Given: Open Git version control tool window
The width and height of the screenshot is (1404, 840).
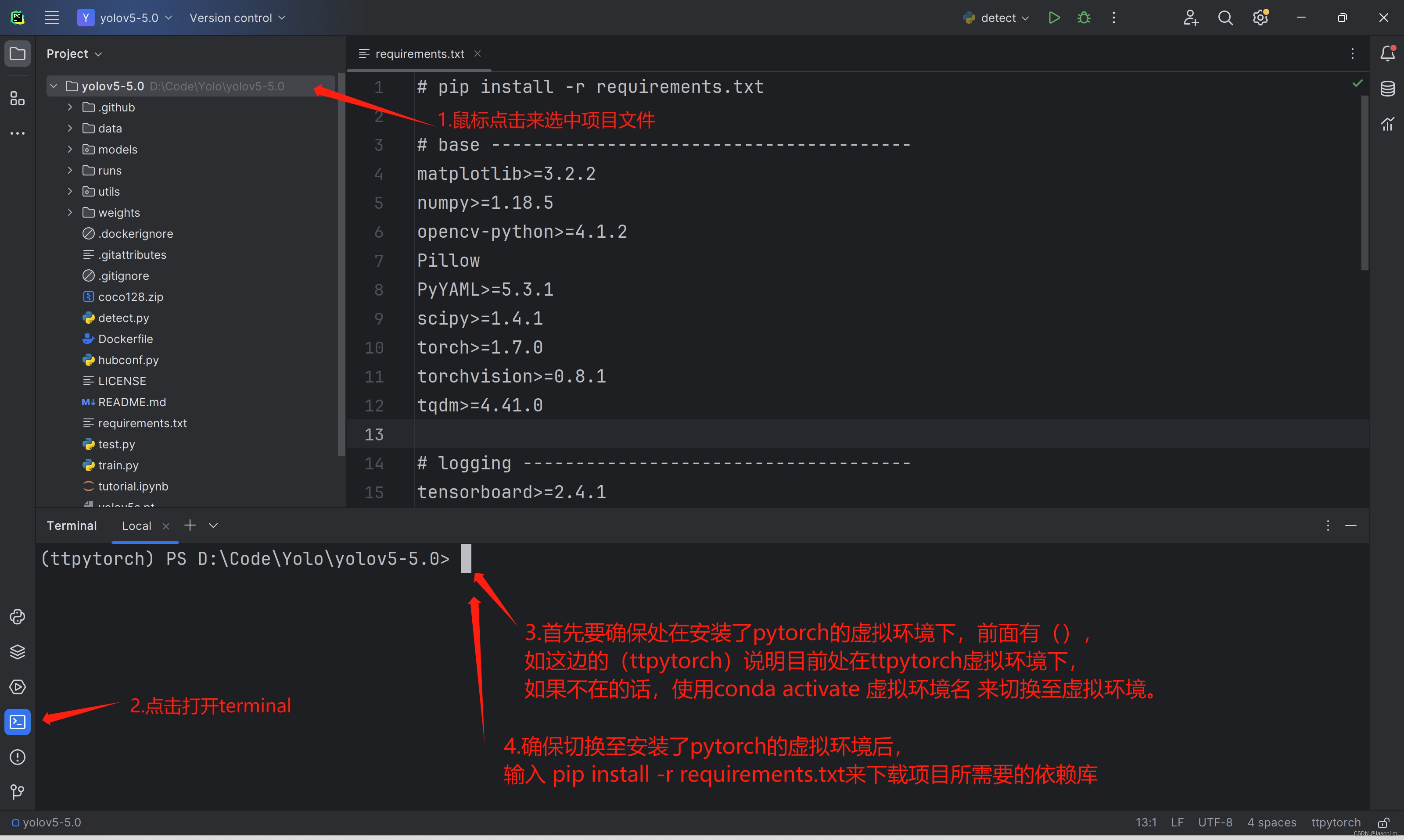Looking at the screenshot, I should [x=18, y=791].
